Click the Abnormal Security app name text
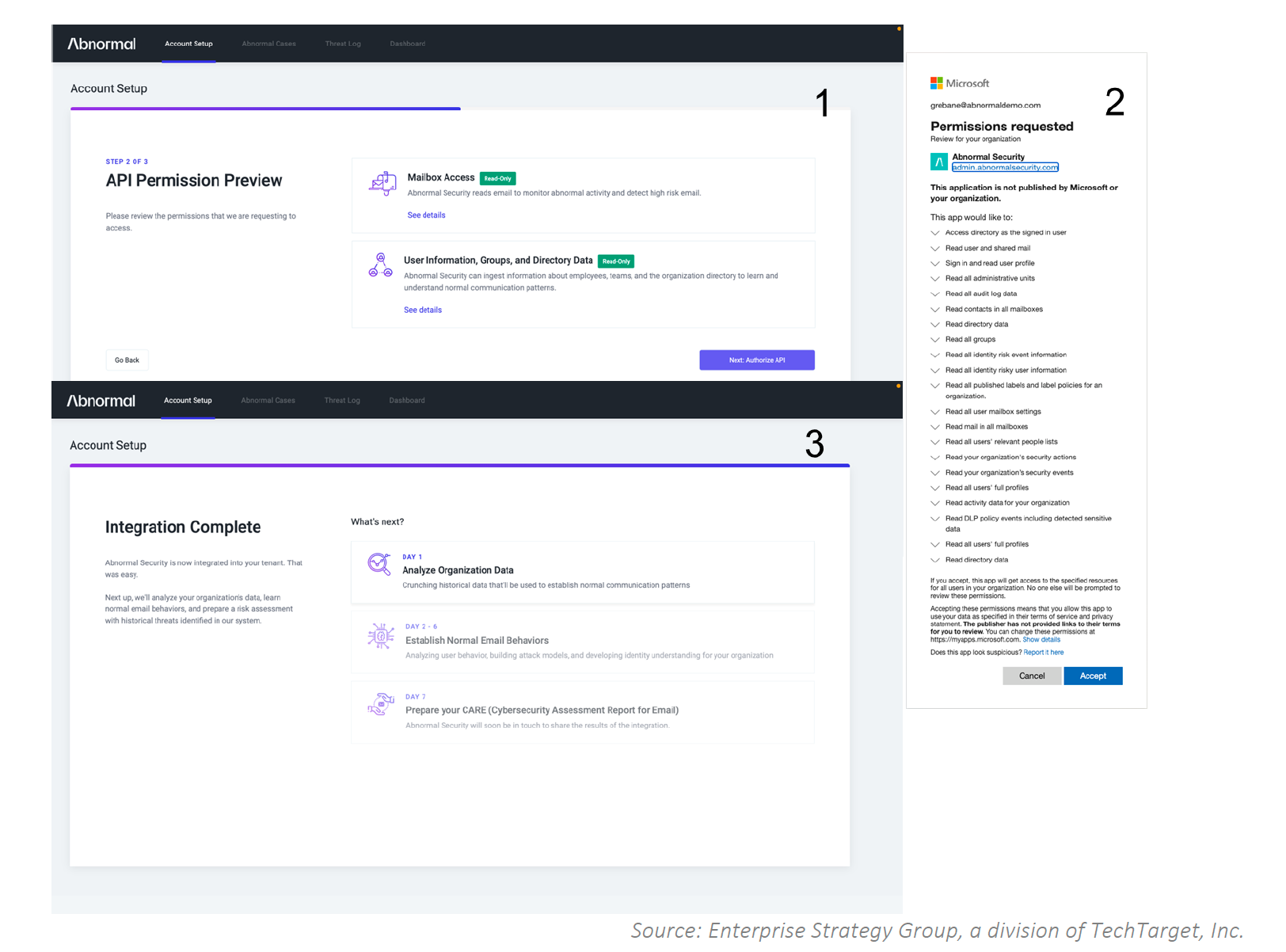The width and height of the screenshot is (1286, 952). pos(988,157)
